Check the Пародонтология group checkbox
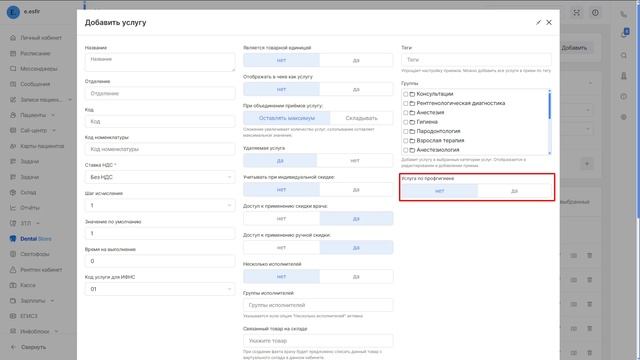The image size is (640, 360). [405, 131]
